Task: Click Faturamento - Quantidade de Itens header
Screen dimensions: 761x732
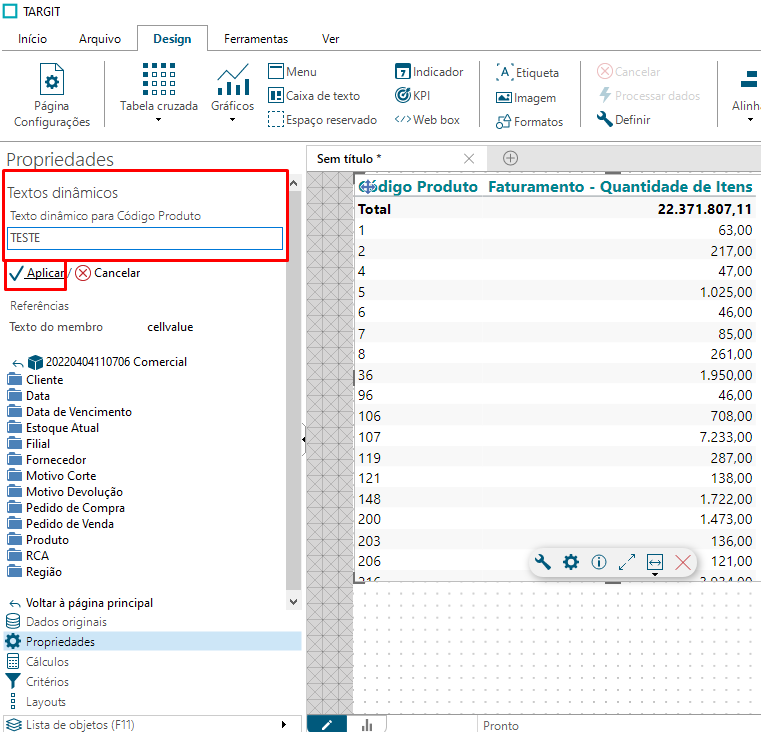Action: [x=620, y=186]
